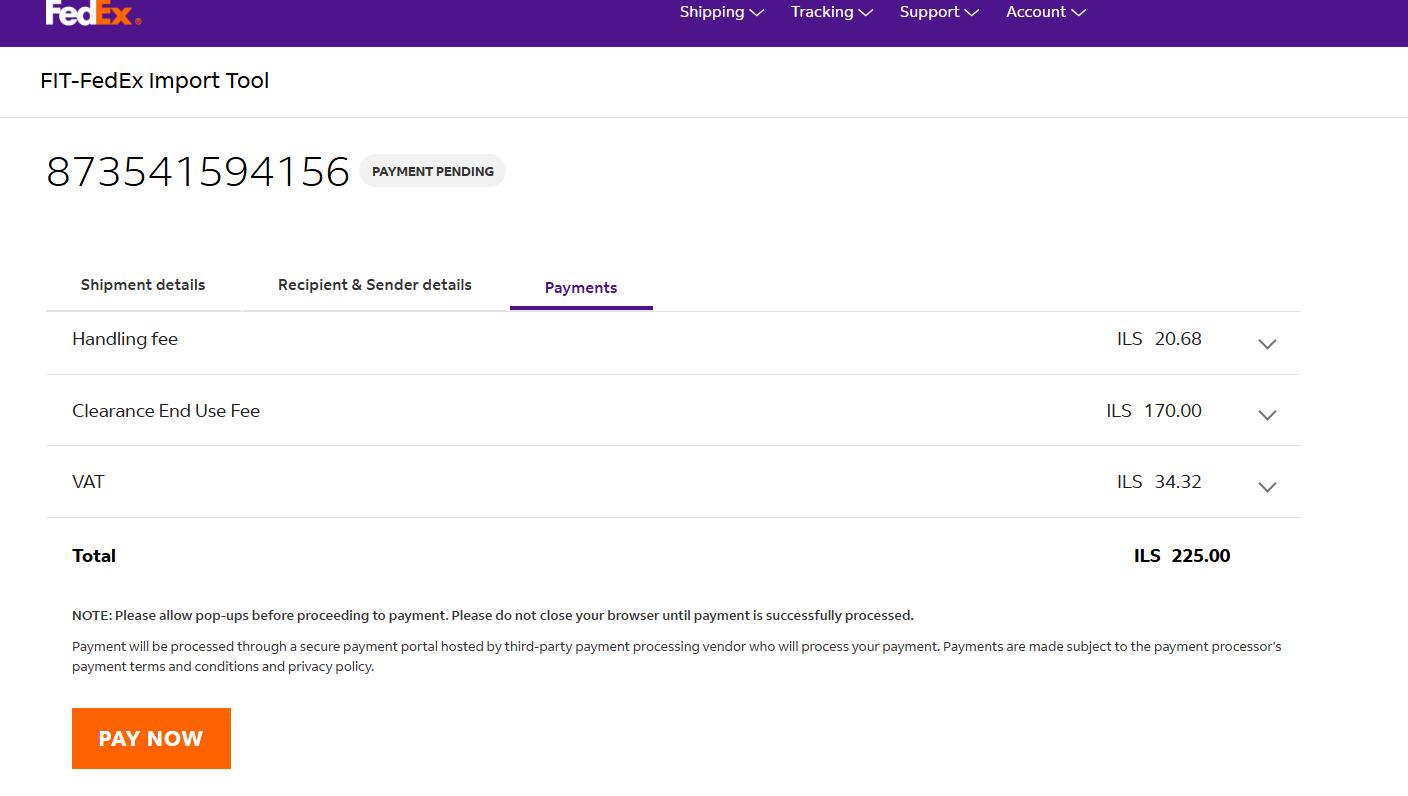This screenshot has height=796, width=1408.
Task: Click the PAYMENT PENDING status badge
Action: (x=433, y=171)
